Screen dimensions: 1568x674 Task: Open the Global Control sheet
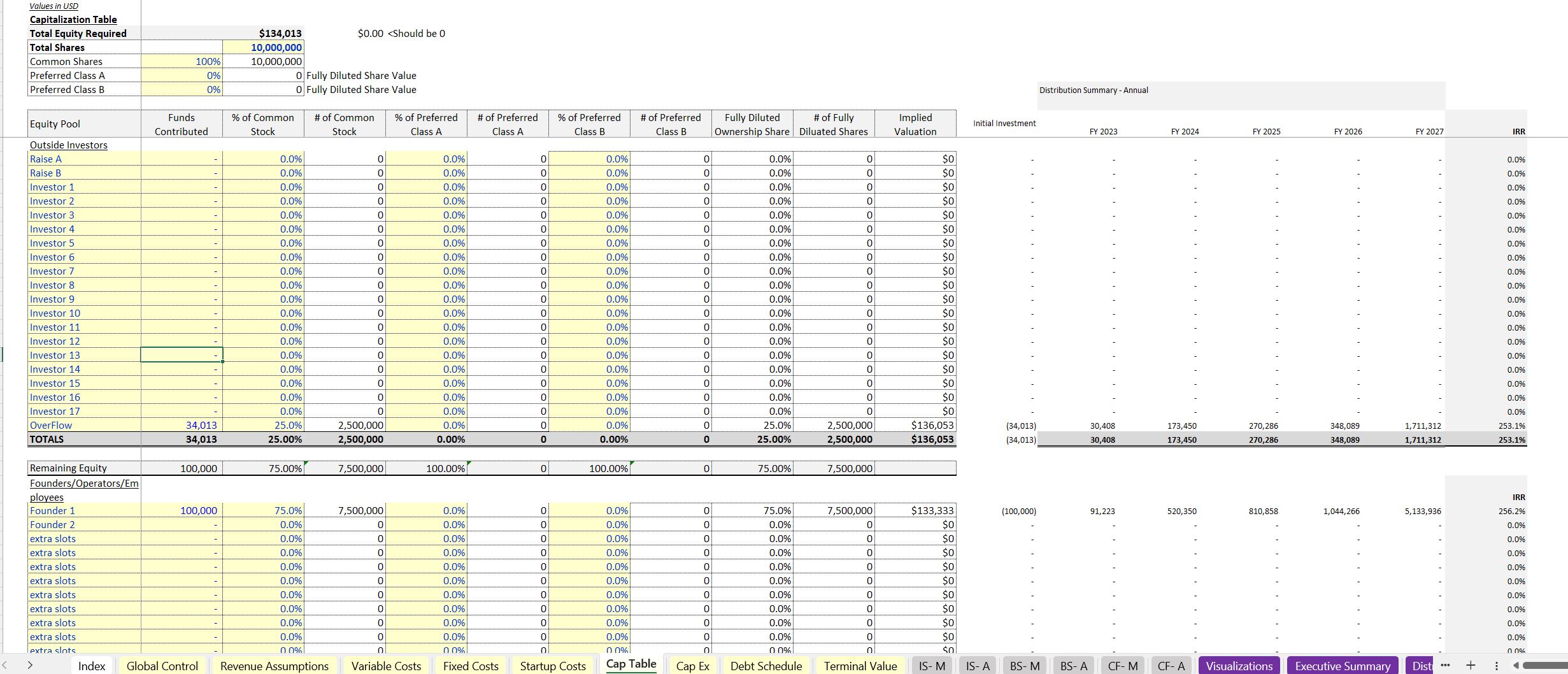pyautogui.click(x=162, y=666)
